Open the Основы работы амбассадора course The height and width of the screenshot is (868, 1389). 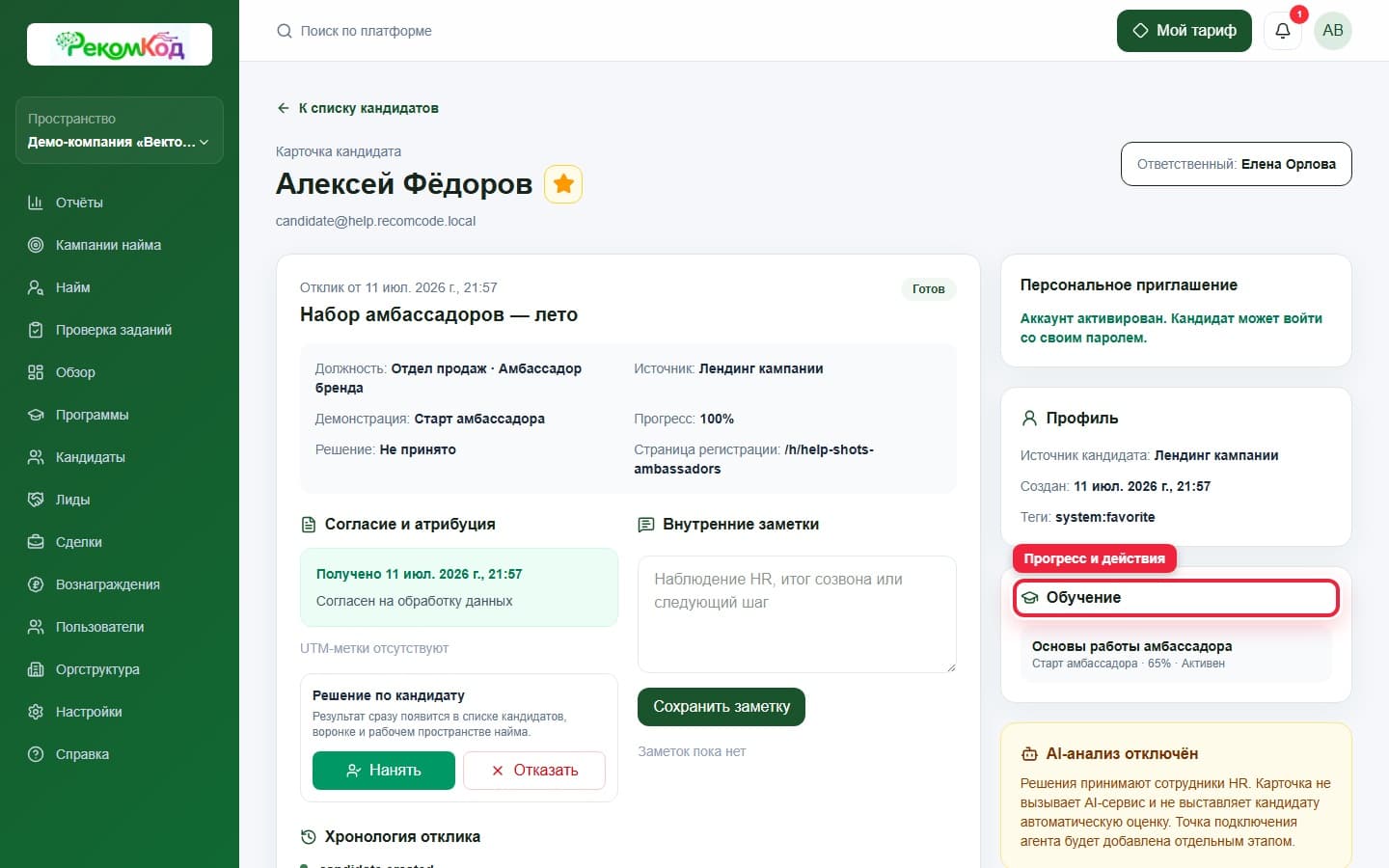point(1177,654)
